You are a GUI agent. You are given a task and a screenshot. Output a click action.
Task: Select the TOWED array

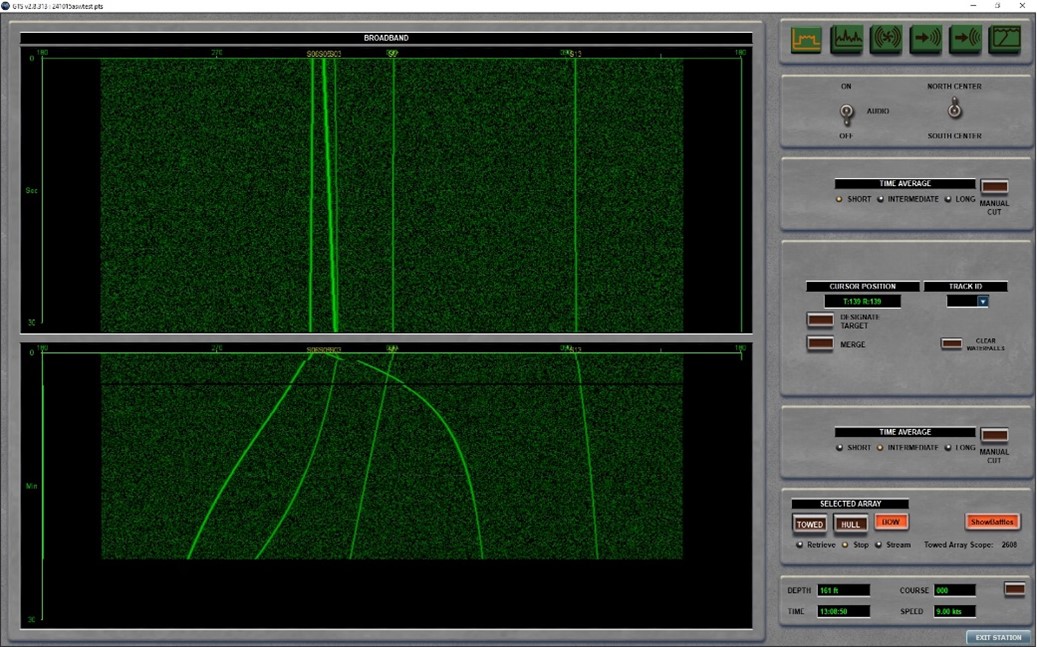tap(809, 524)
